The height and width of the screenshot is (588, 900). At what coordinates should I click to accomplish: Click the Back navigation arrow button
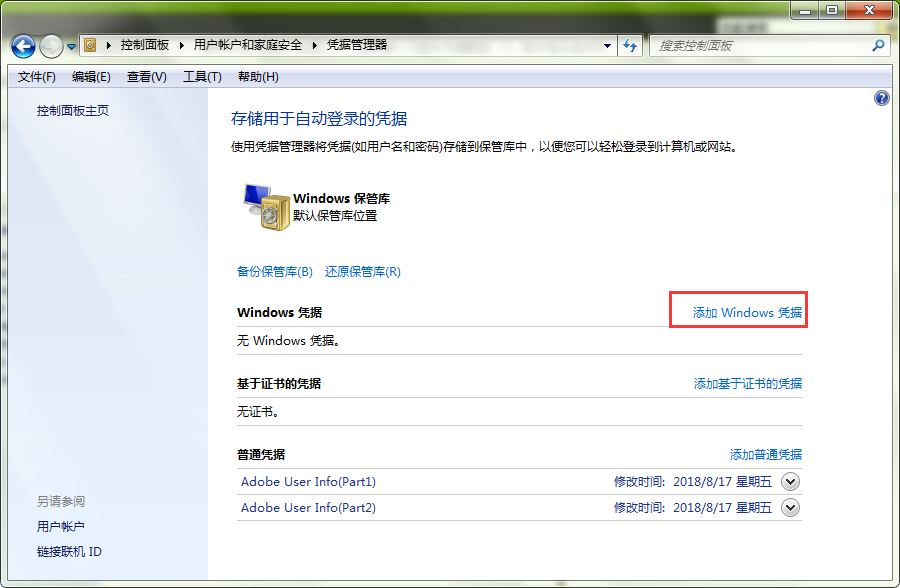coord(23,46)
